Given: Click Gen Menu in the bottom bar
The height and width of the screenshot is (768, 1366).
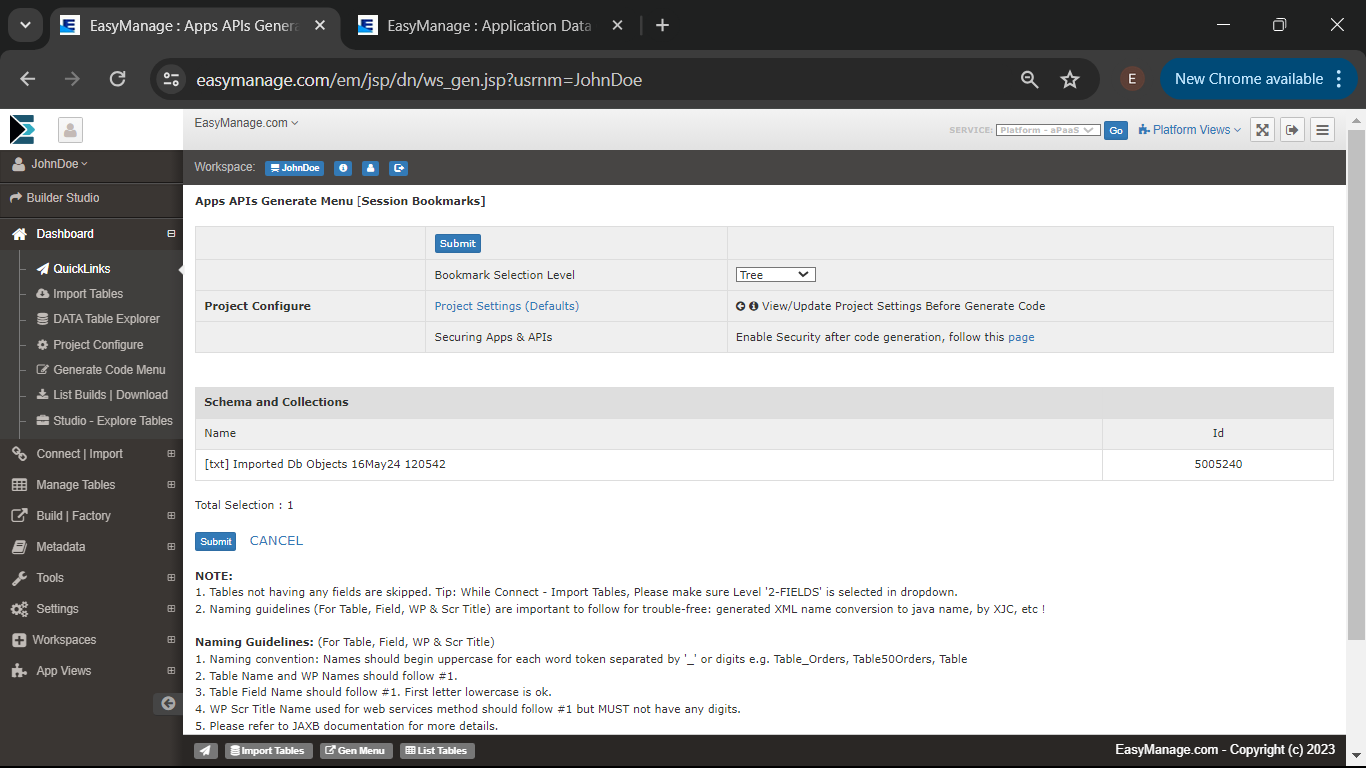Looking at the screenshot, I should click(356, 750).
